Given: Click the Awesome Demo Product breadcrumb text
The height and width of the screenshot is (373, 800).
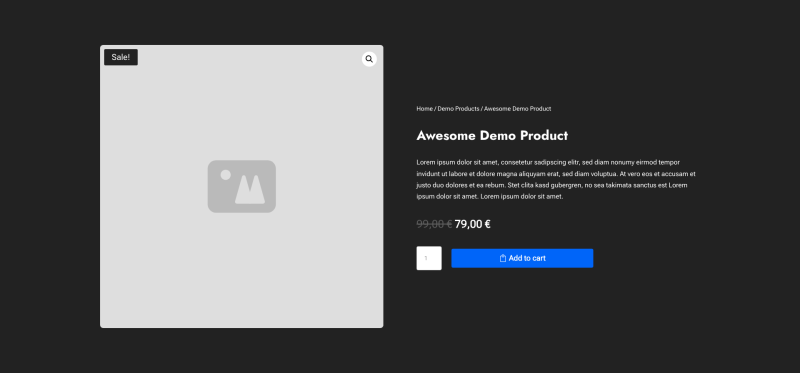Looking at the screenshot, I should click(517, 109).
